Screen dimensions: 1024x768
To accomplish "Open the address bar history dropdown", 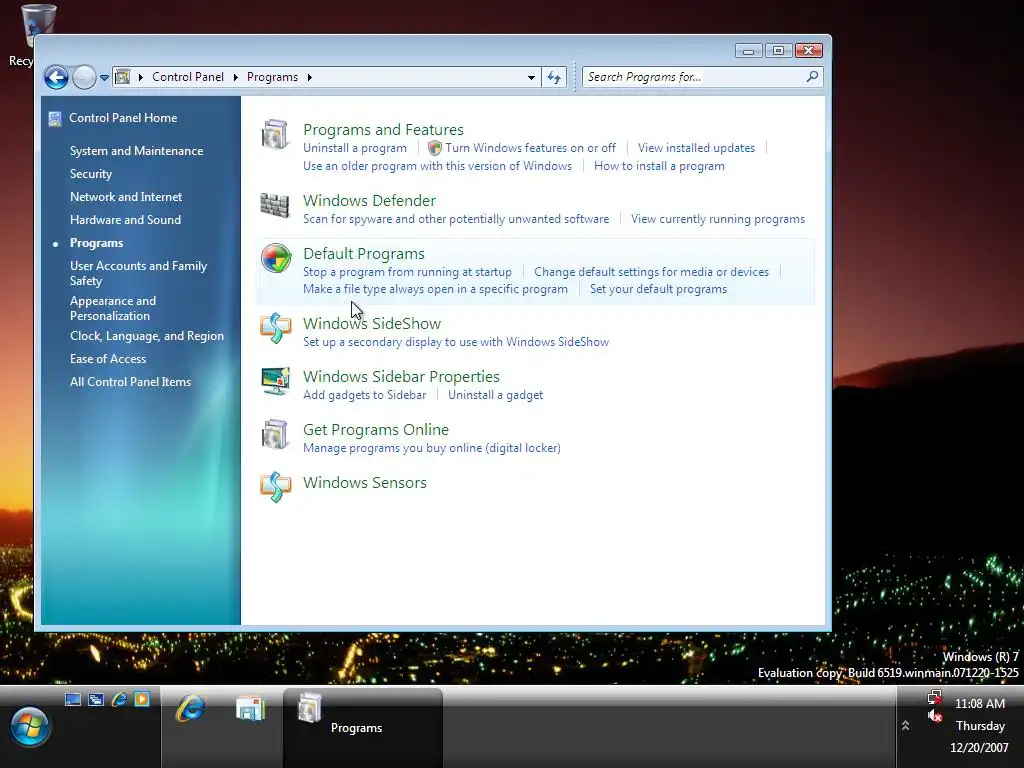I will point(531,77).
